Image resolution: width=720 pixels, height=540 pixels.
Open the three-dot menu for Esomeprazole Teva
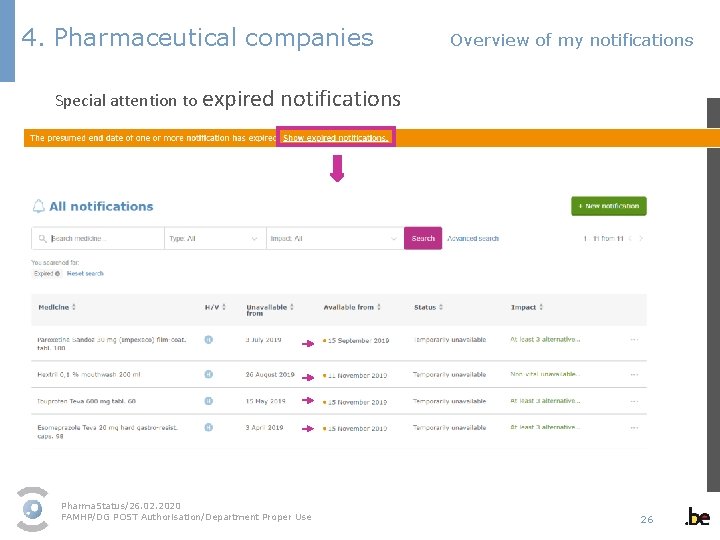(634, 427)
